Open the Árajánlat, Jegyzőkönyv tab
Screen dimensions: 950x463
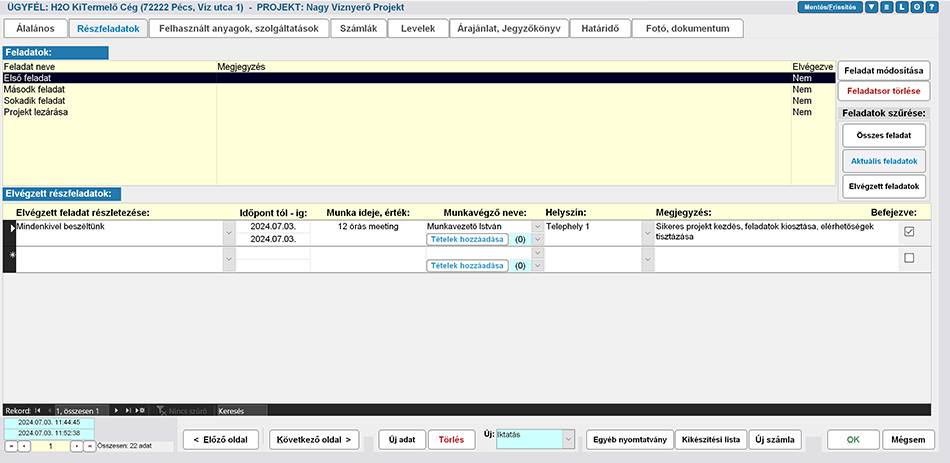[509, 28]
